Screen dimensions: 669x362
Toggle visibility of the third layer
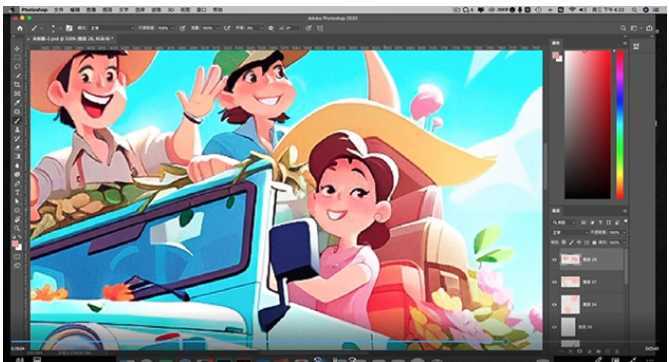click(554, 304)
